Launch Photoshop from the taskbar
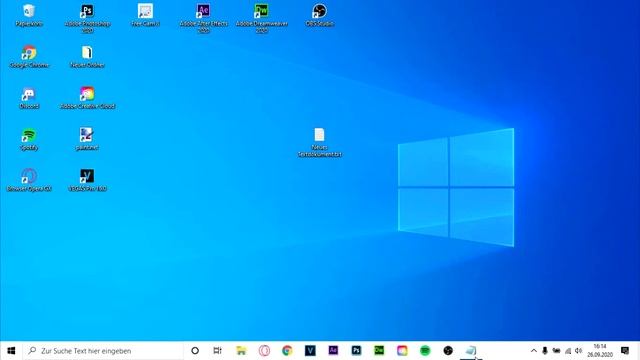The height and width of the screenshot is (360, 640). tap(356, 351)
